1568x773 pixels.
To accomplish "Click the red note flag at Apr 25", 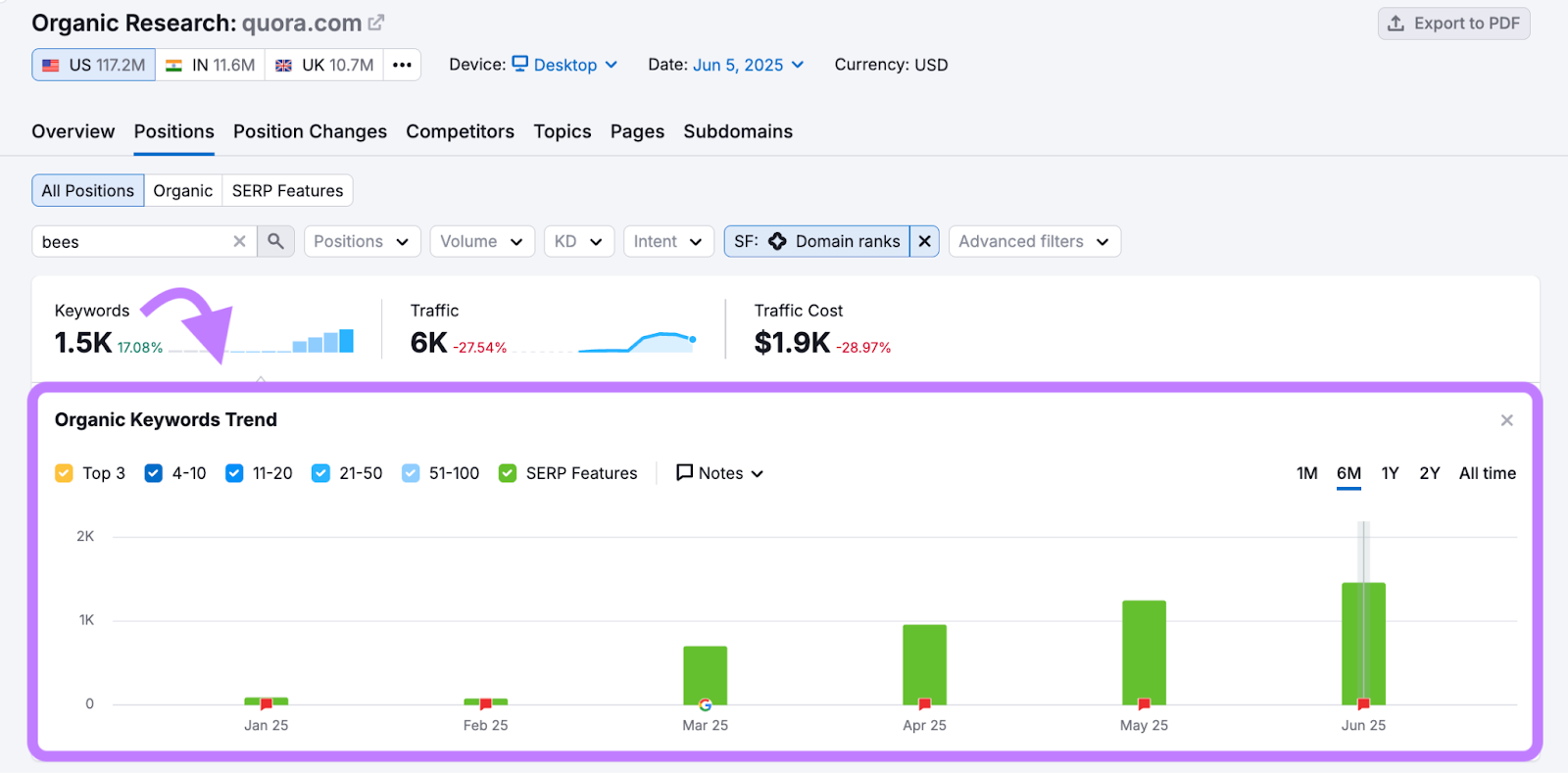I will [924, 703].
